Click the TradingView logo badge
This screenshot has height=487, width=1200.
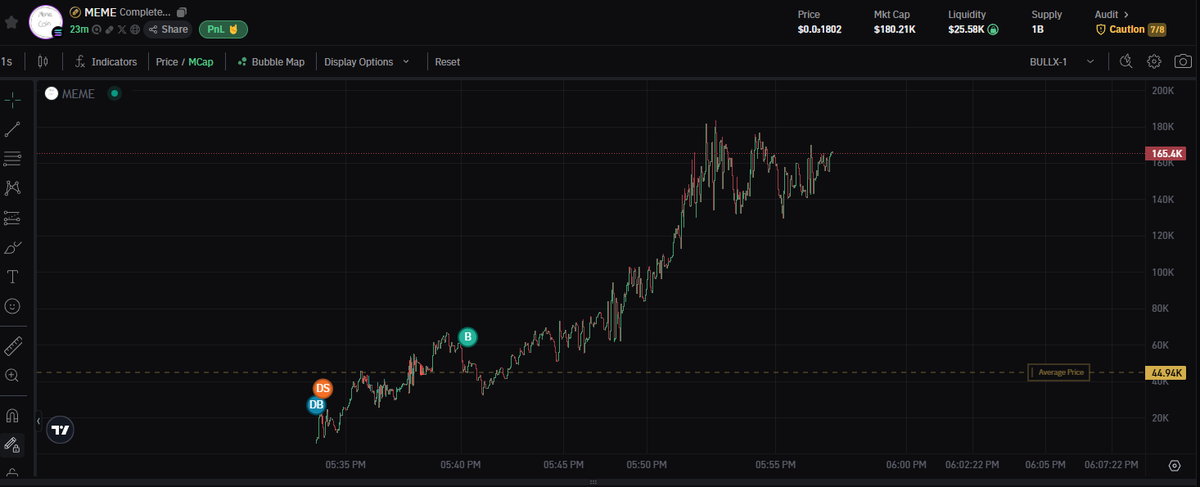coord(61,429)
